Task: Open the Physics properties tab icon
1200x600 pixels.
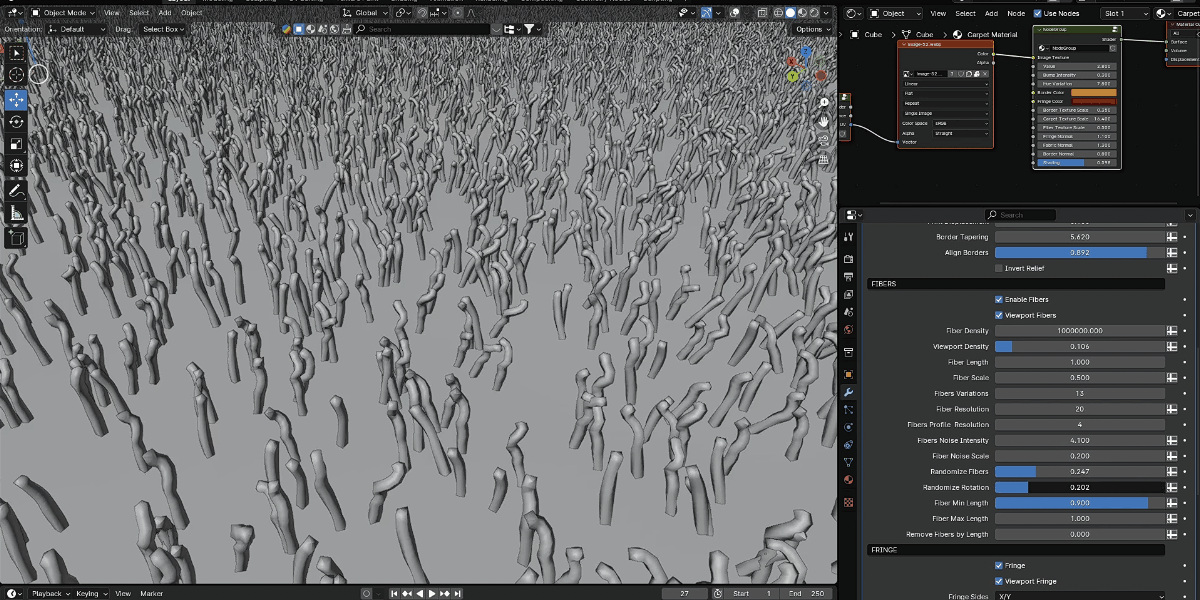Action: 849,427
